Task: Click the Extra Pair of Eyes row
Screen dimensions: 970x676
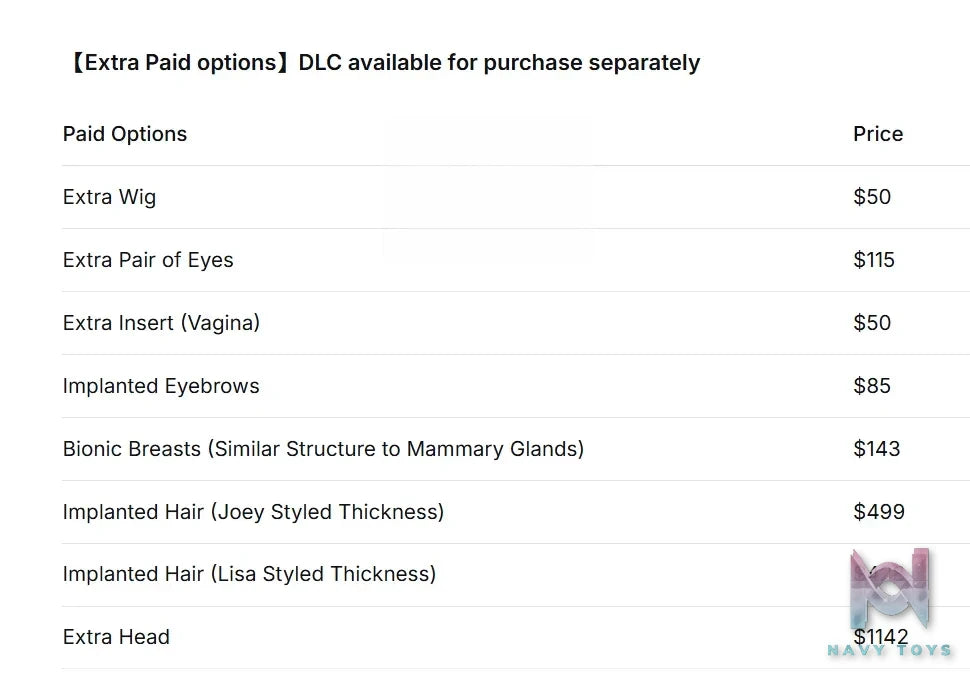Action: 516,260
